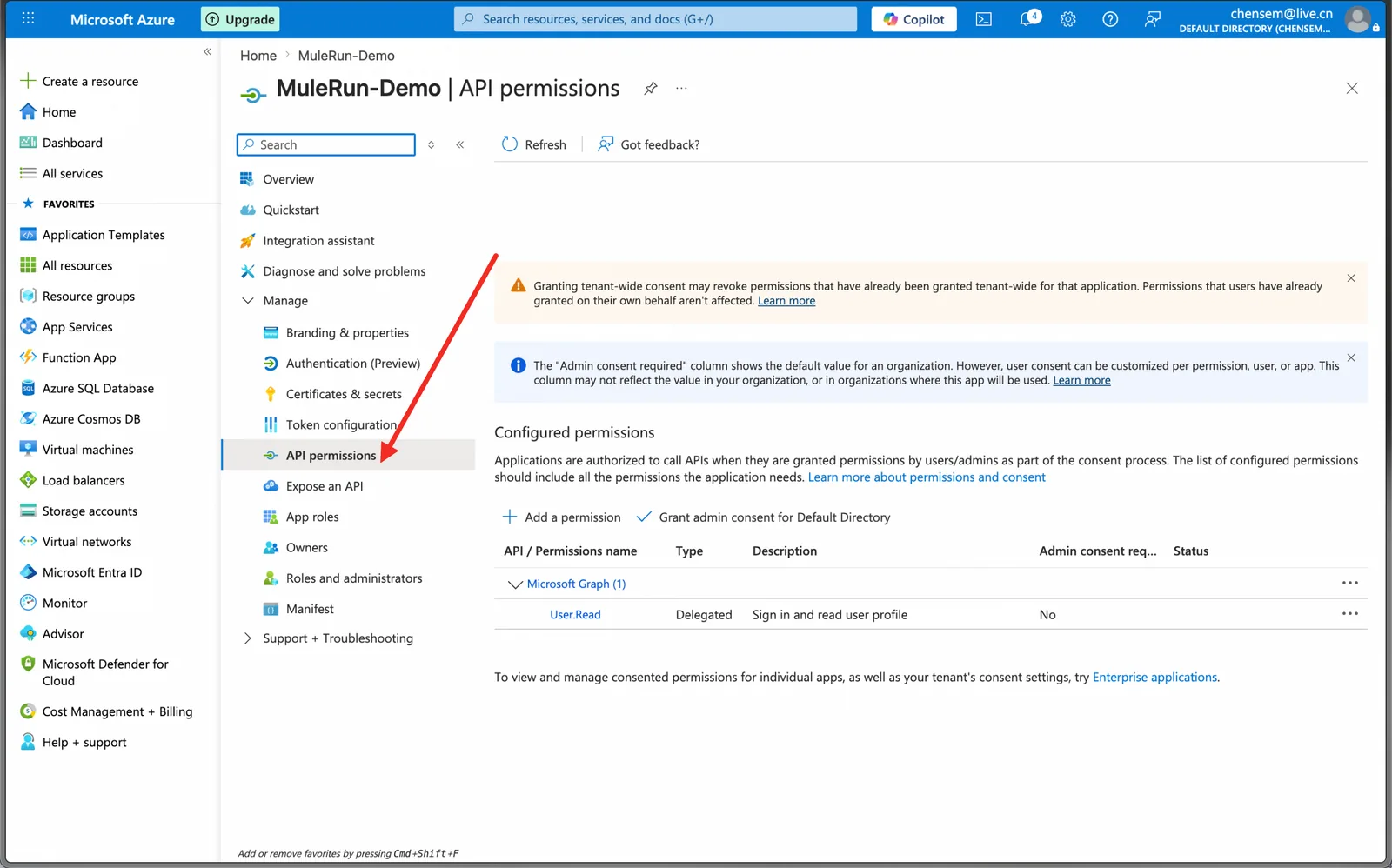The height and width of the screenshot is (868, 1392).
Task: Open Help + support
Action: [x=73, y=742]
